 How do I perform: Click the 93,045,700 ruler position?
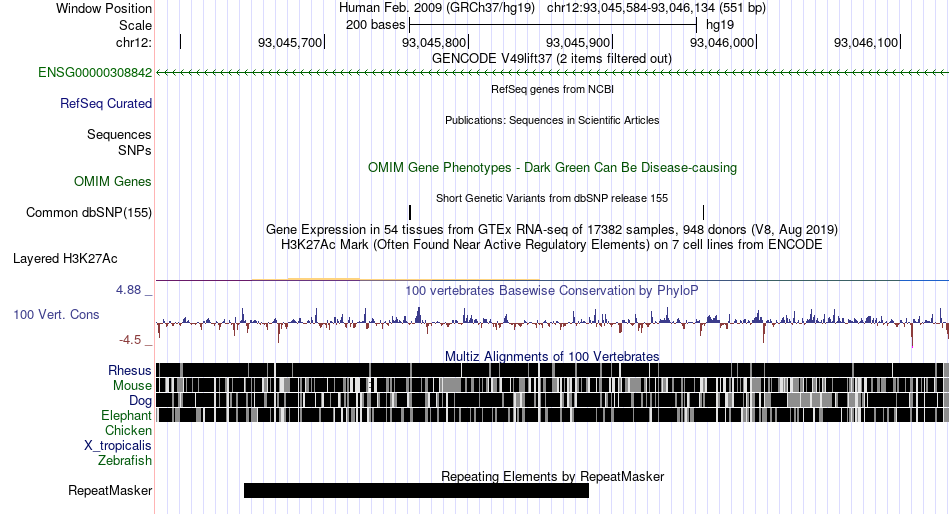pyautogui.click(x=290, y=42)
